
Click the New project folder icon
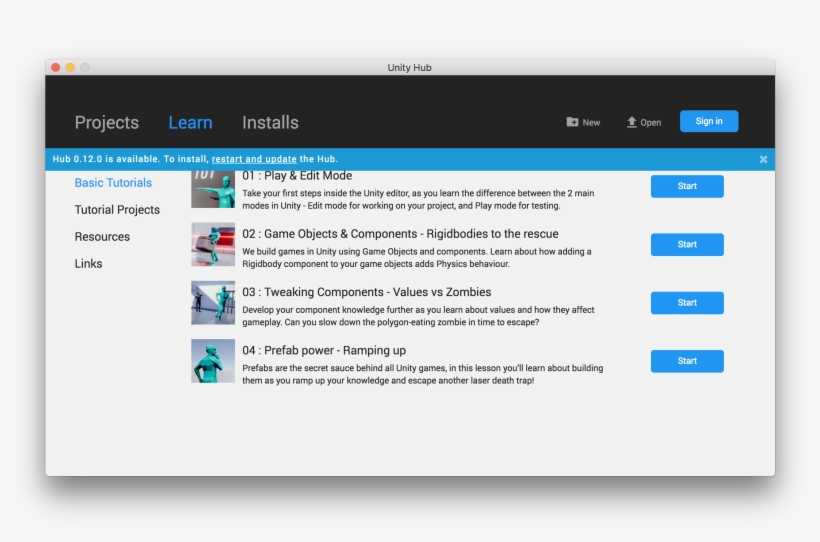coord(572,122)
